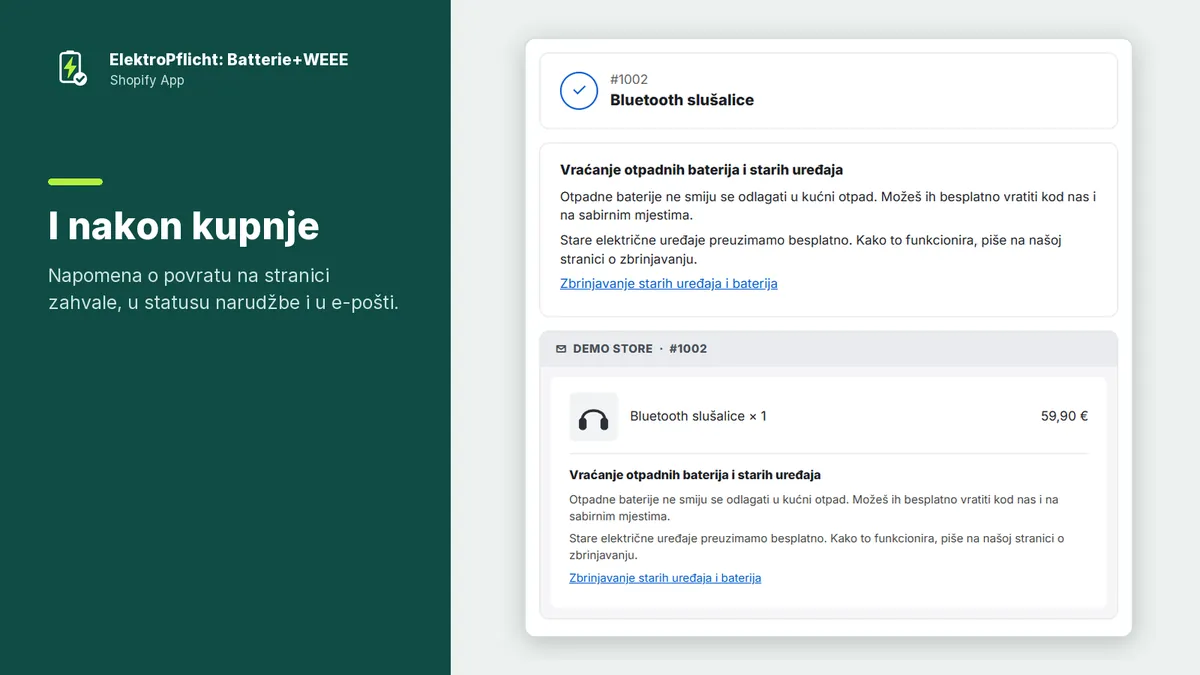Screen dimensions: 1200x675
Task: Click the 'I nakon kupnje' headline
Action: click(x=184, y=226)
